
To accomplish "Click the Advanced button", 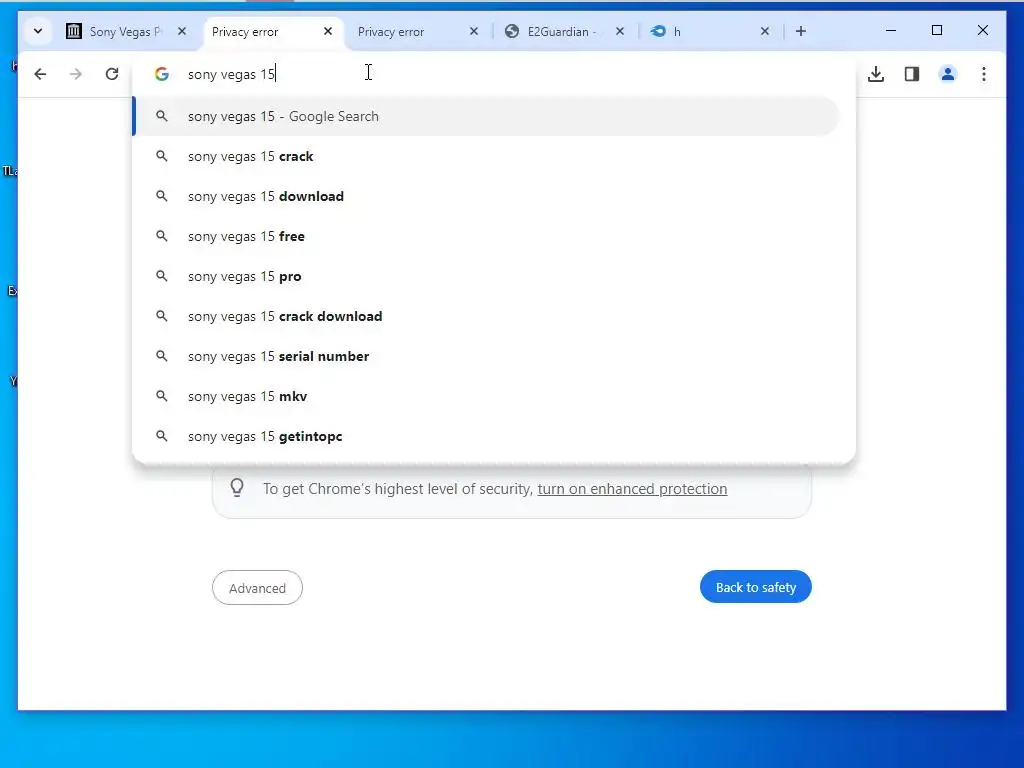I will pos(257,588).
